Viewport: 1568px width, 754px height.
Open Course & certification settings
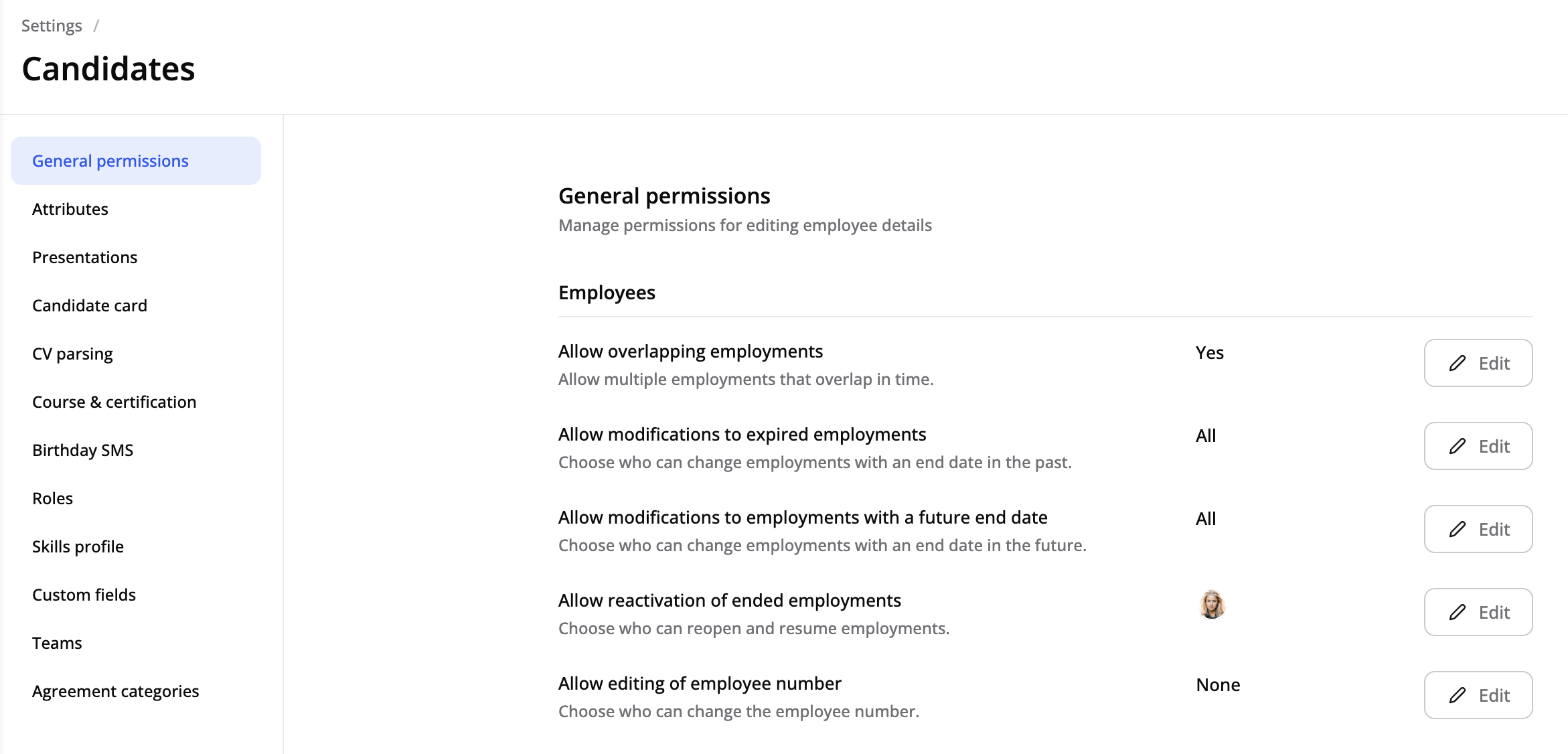click(114, 402)
